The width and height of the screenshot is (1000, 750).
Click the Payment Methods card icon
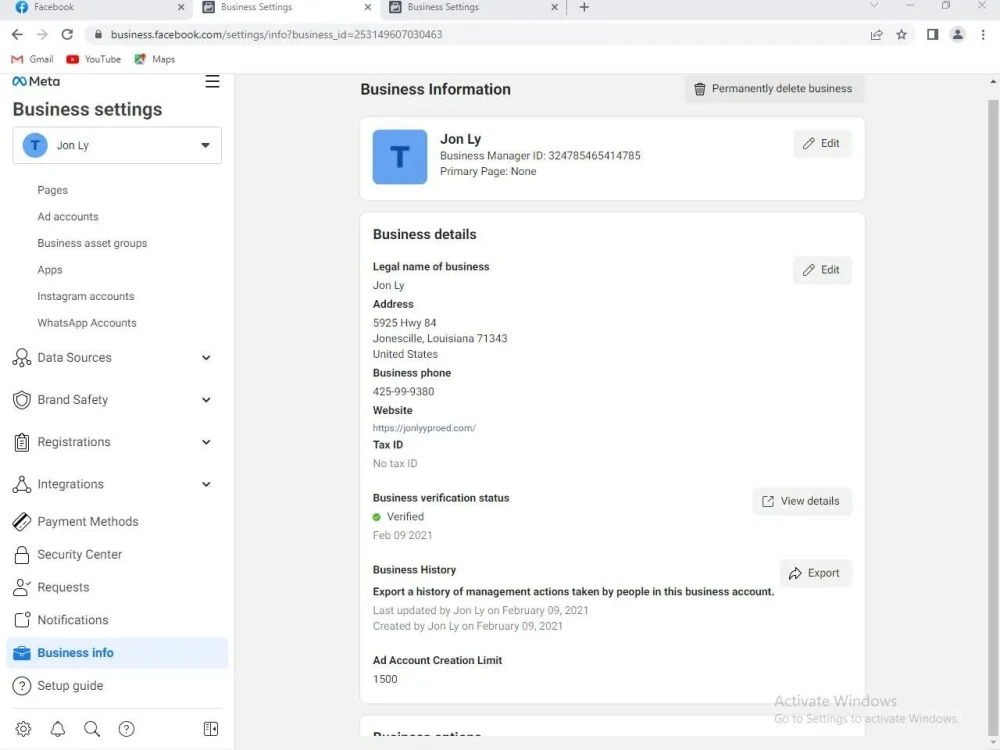tap(21, 522)
